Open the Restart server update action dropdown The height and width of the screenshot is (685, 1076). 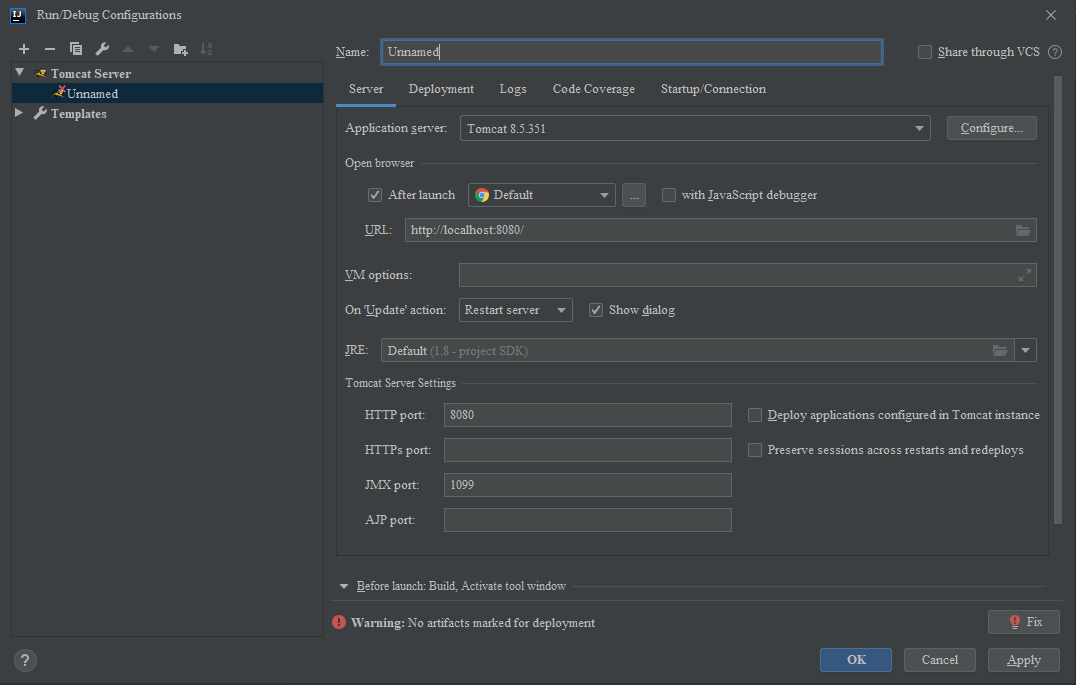515,310
